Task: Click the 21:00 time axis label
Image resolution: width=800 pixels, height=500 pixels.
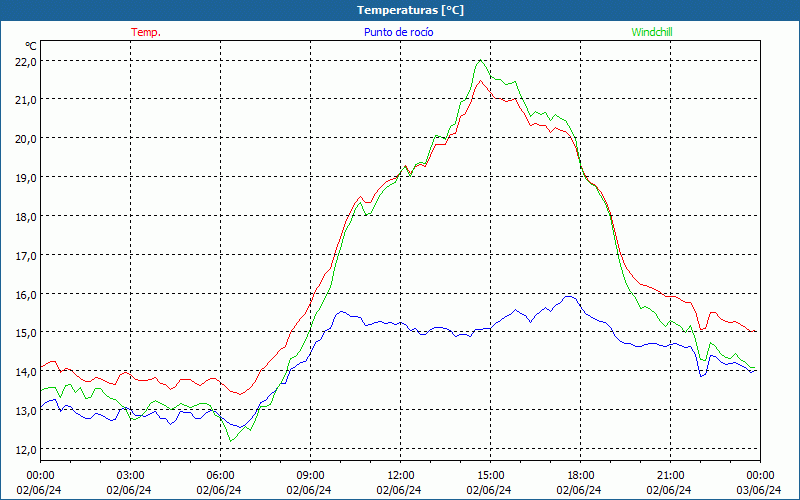Action: coord(670,476)
